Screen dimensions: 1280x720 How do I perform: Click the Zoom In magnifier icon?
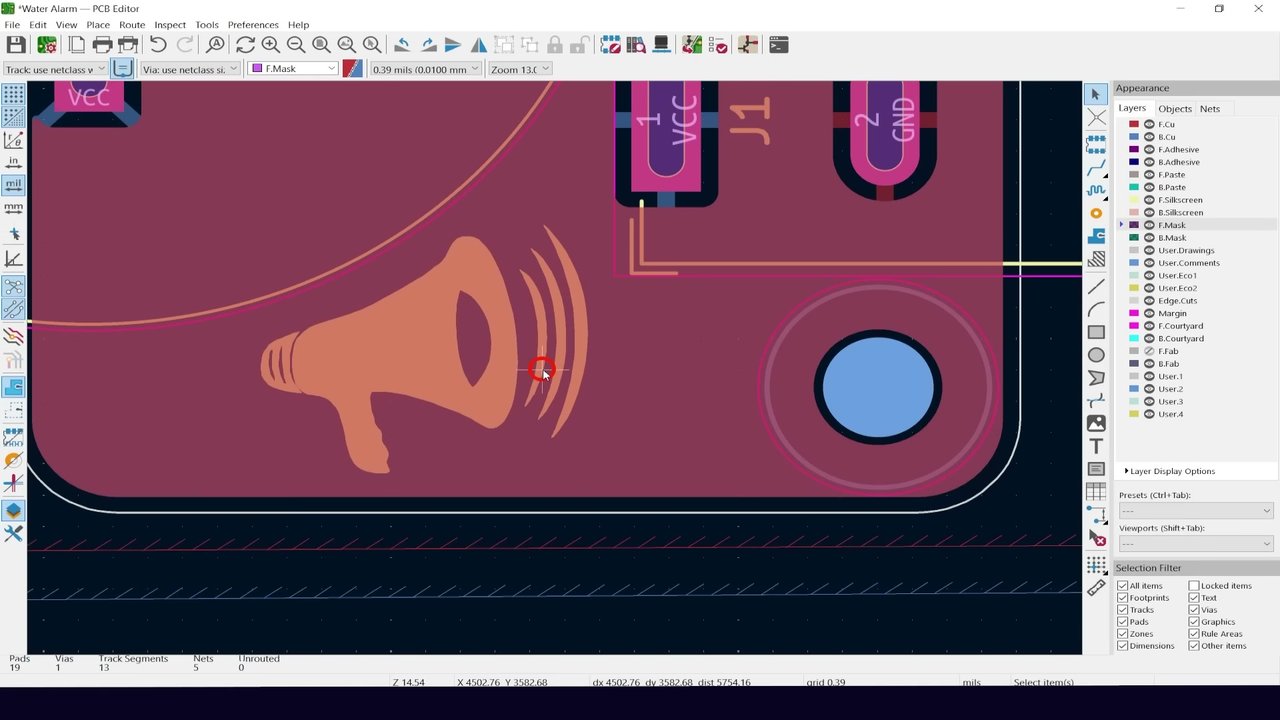(270, 45)
